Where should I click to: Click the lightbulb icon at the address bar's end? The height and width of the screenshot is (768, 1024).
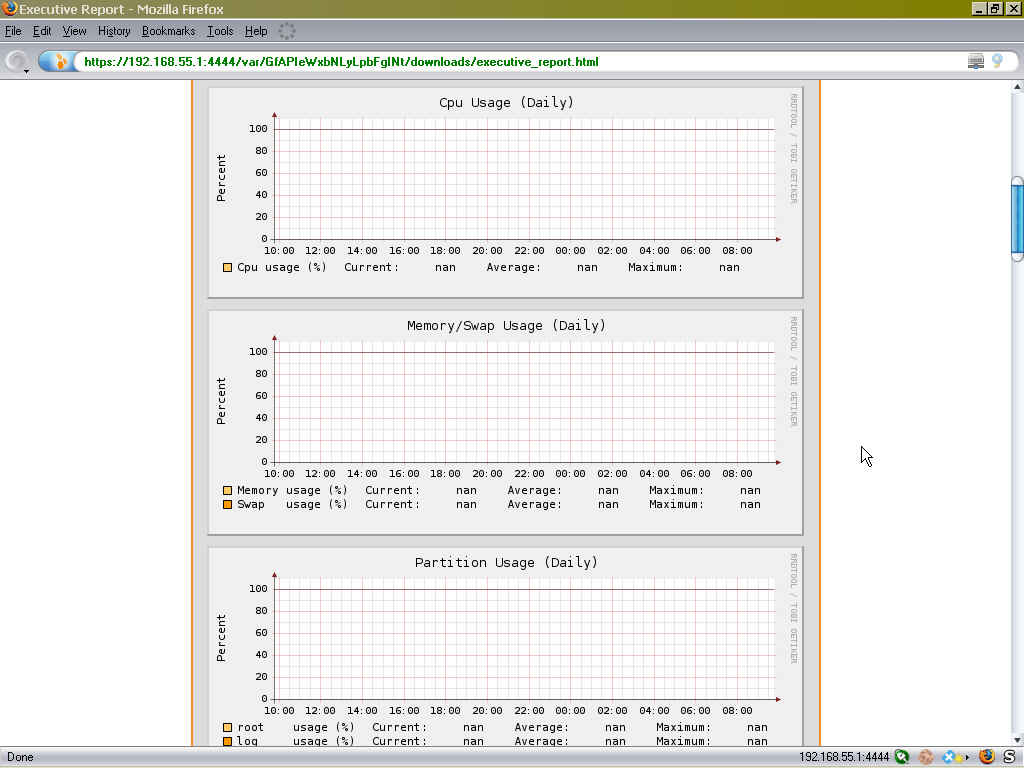[x=997, y=61]
